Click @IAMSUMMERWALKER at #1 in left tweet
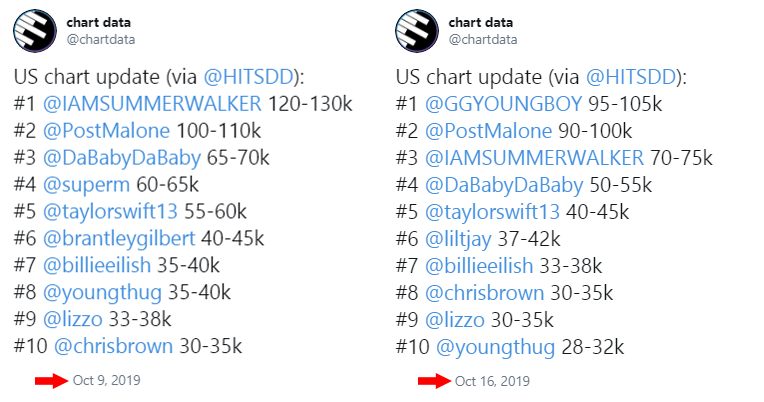 (152, 104)
